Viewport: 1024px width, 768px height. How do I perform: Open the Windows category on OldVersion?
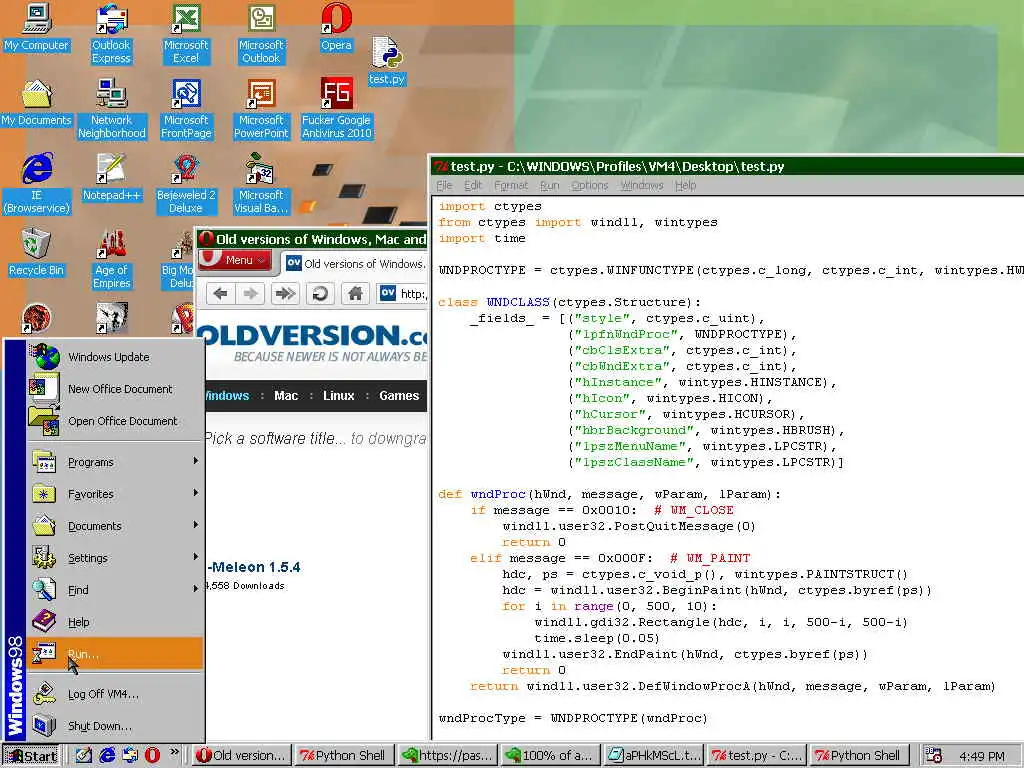tap(227, 396)
